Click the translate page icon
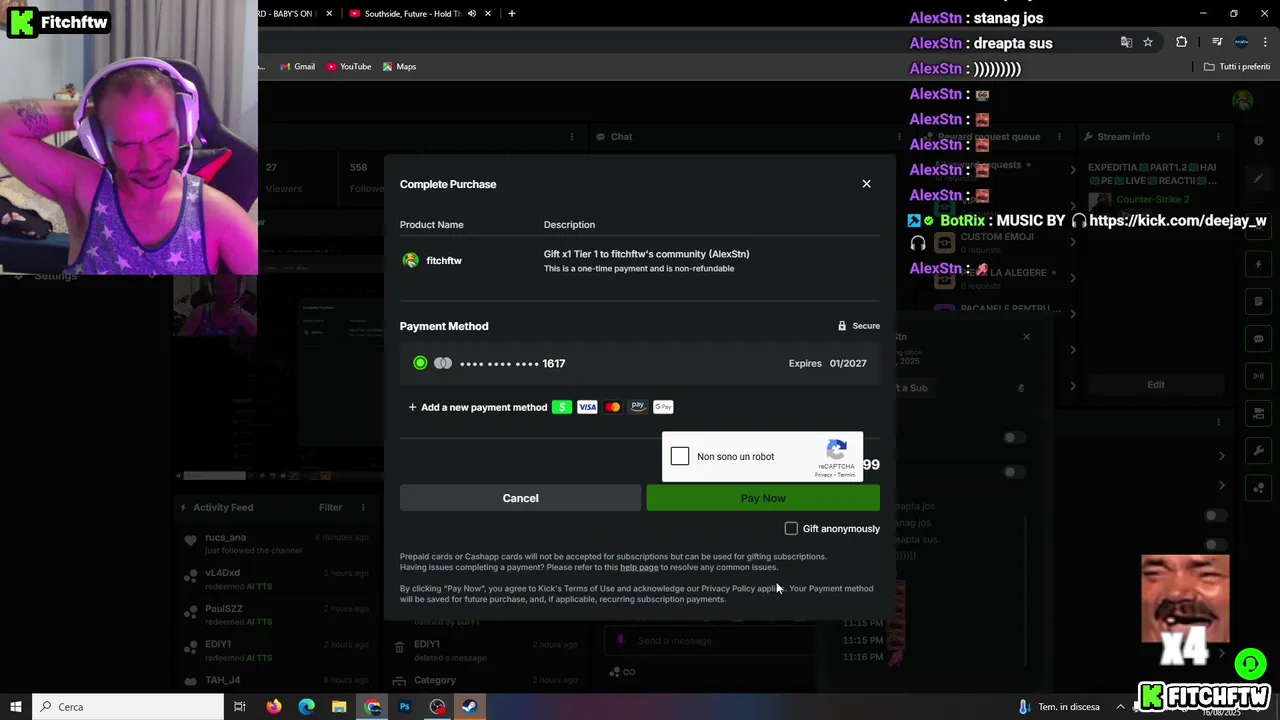This screenshot has width=1280, height=720. coord(1126,42)
